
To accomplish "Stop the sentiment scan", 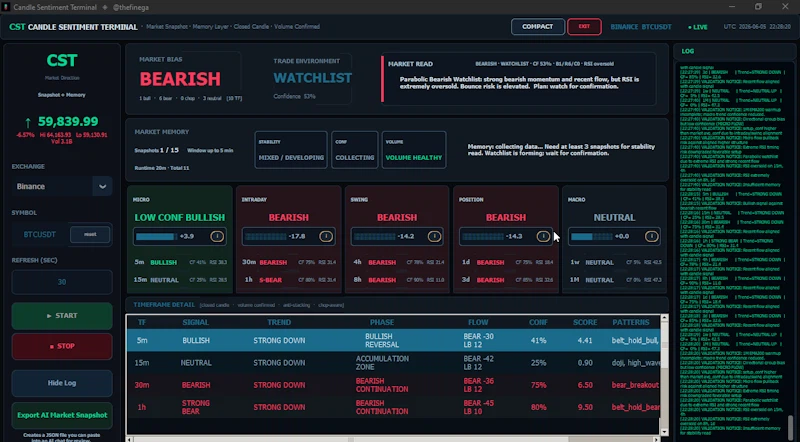I will 62,346.
